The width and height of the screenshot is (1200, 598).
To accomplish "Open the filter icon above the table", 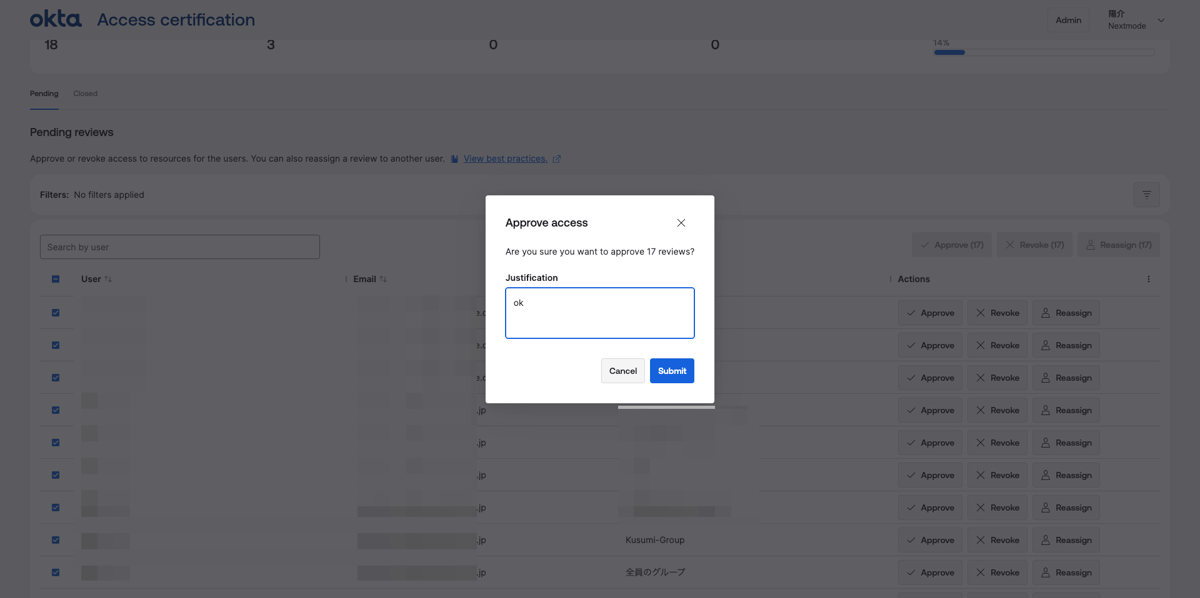I will 1146,194.
